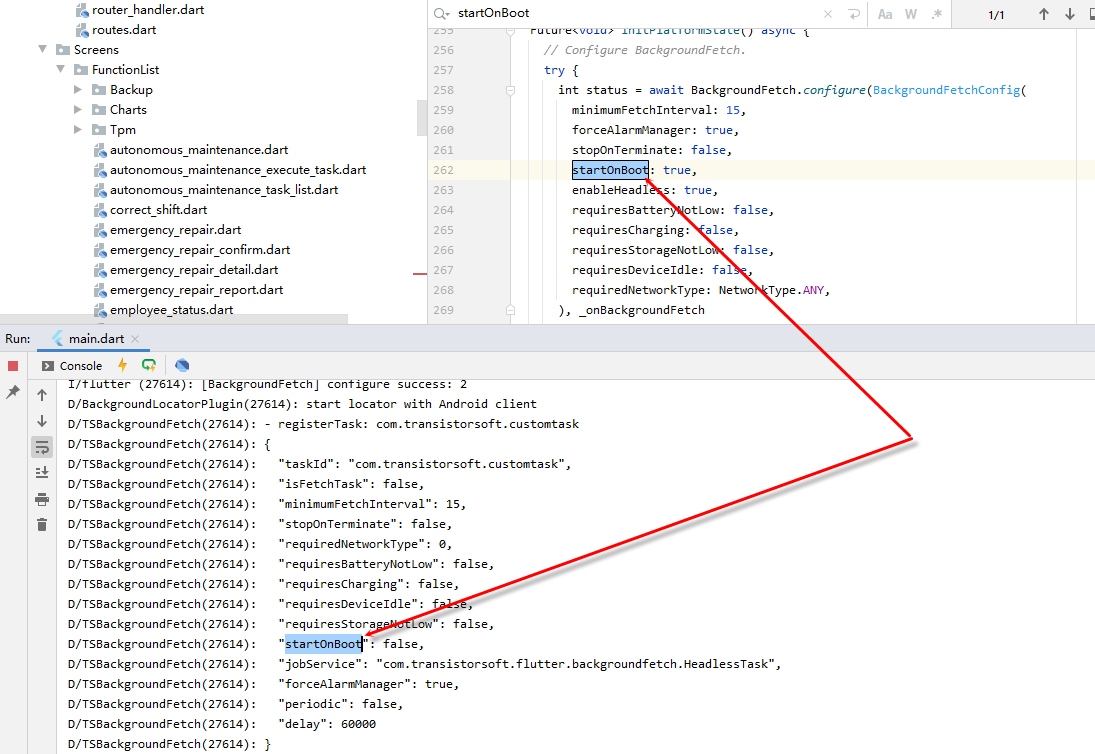Select the Charts folder icon

click(x=99, y=110)
